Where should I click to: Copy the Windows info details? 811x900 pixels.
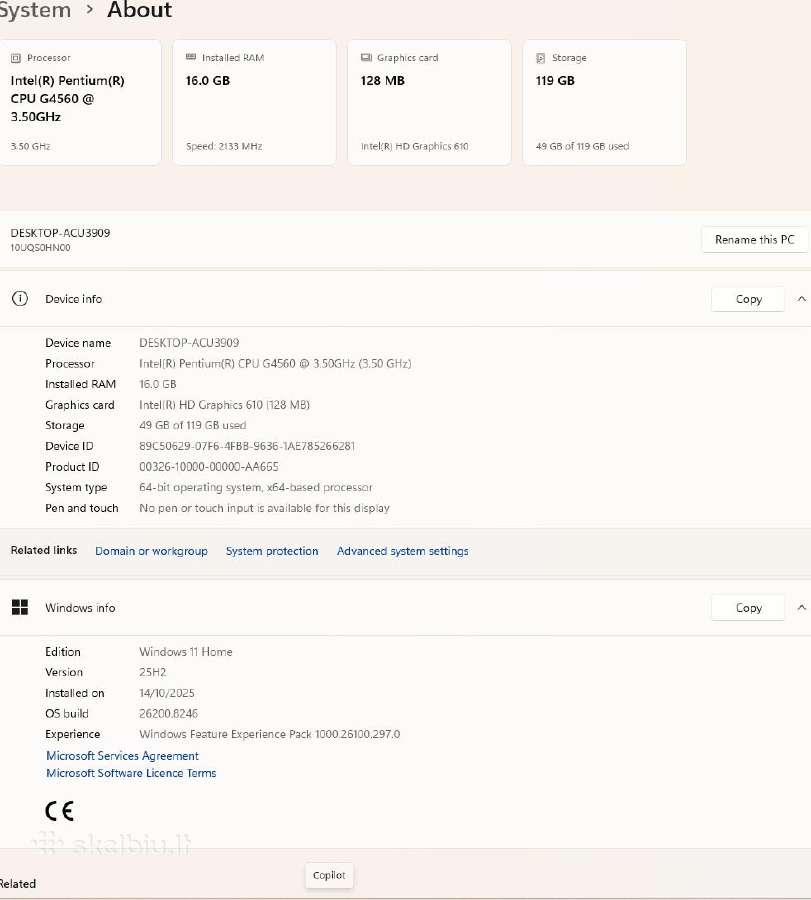click(x=748, y=607)
